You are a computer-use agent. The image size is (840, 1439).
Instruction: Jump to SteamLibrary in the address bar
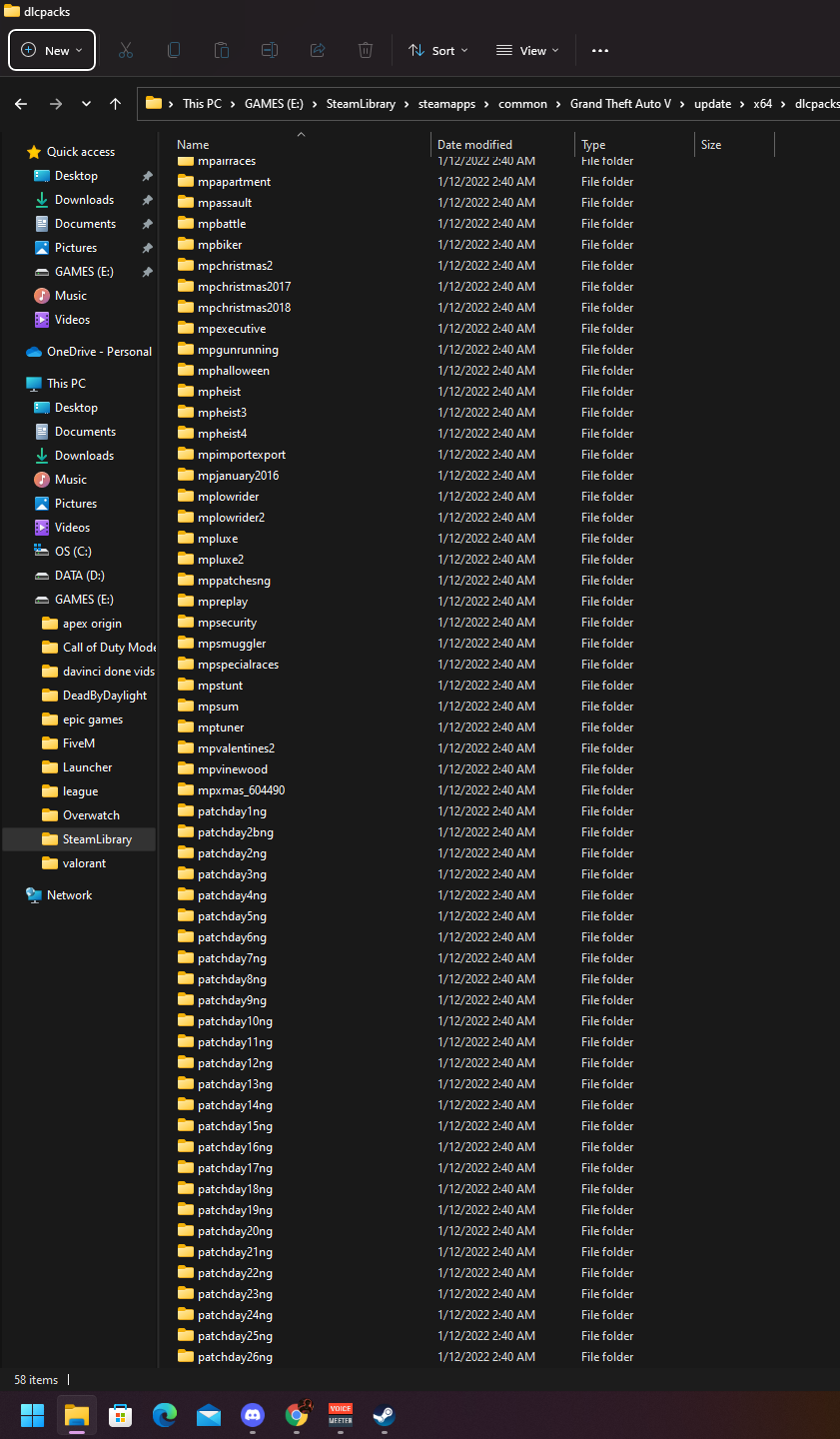(x=361, y=104)
